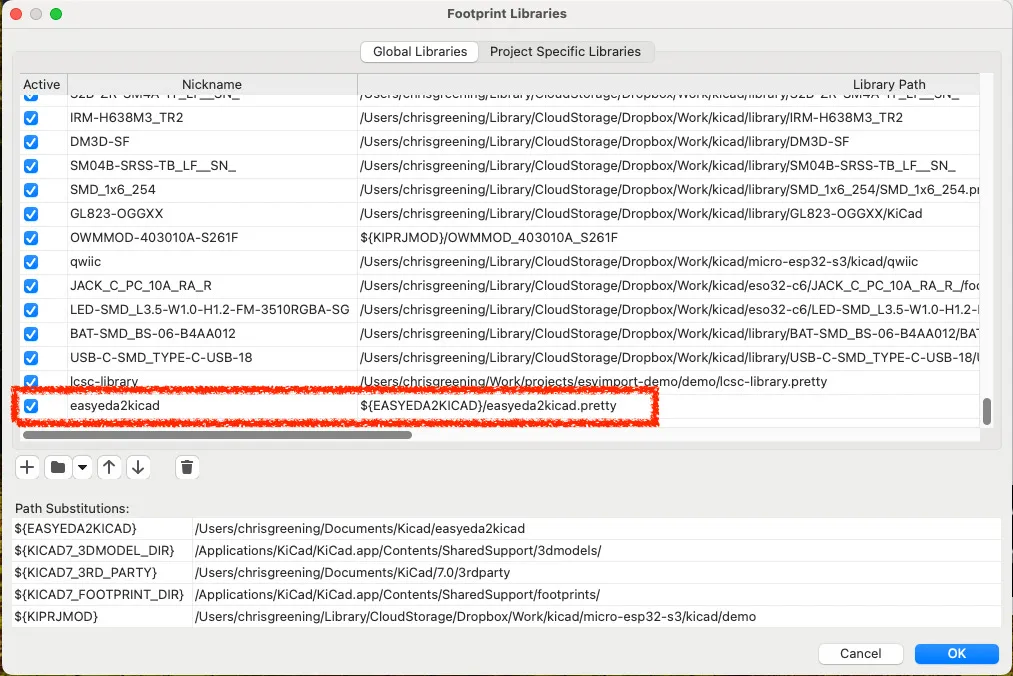Uncheck the Active checkbox for easyeda2kicad
The image size is (1013, 676).
(30, 405)
